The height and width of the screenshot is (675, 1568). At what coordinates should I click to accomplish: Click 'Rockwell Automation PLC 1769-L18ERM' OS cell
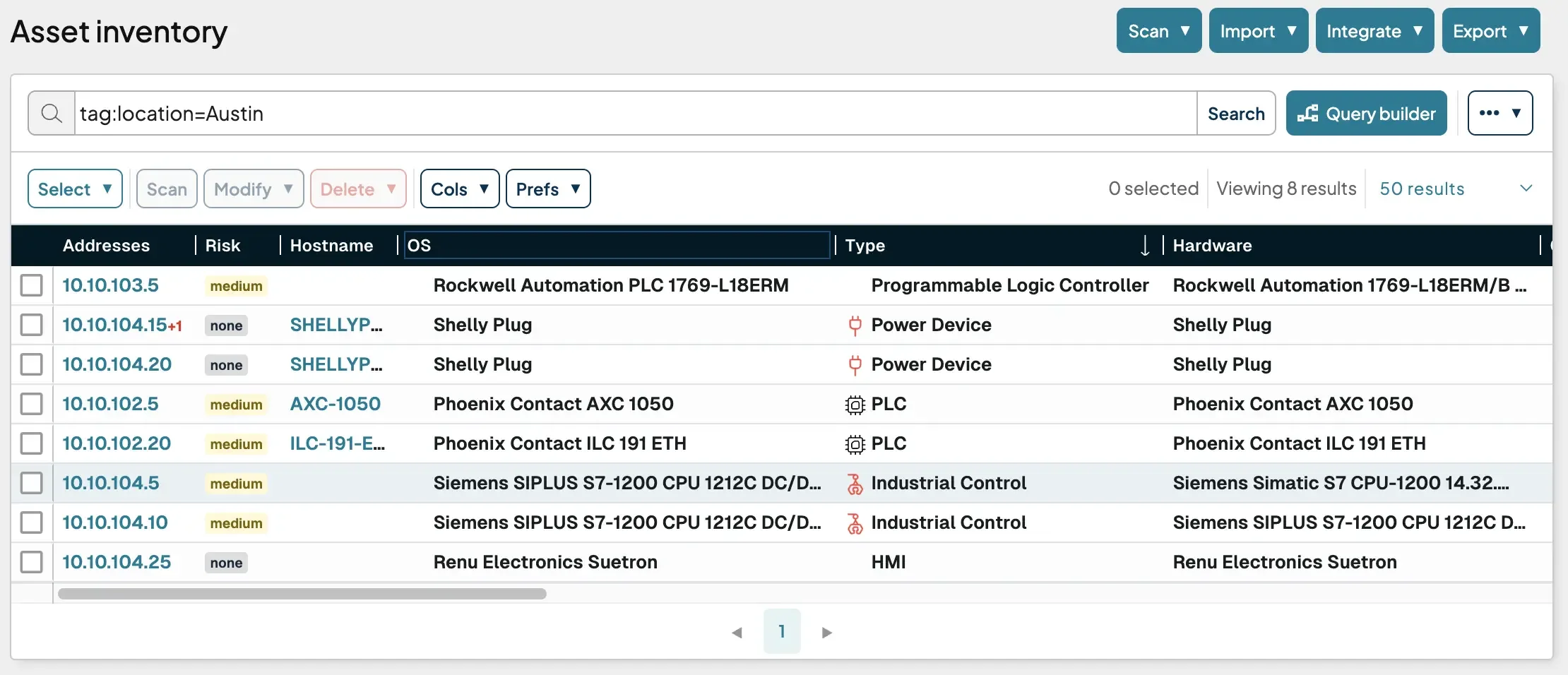point(611,285)
